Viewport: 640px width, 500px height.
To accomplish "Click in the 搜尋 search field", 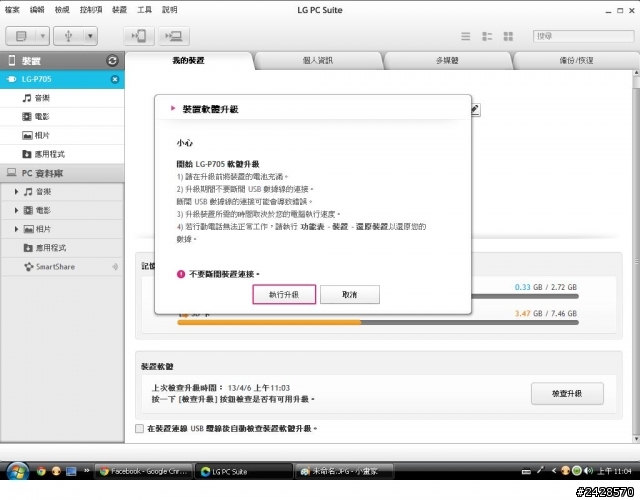I will tap(583, 36).
